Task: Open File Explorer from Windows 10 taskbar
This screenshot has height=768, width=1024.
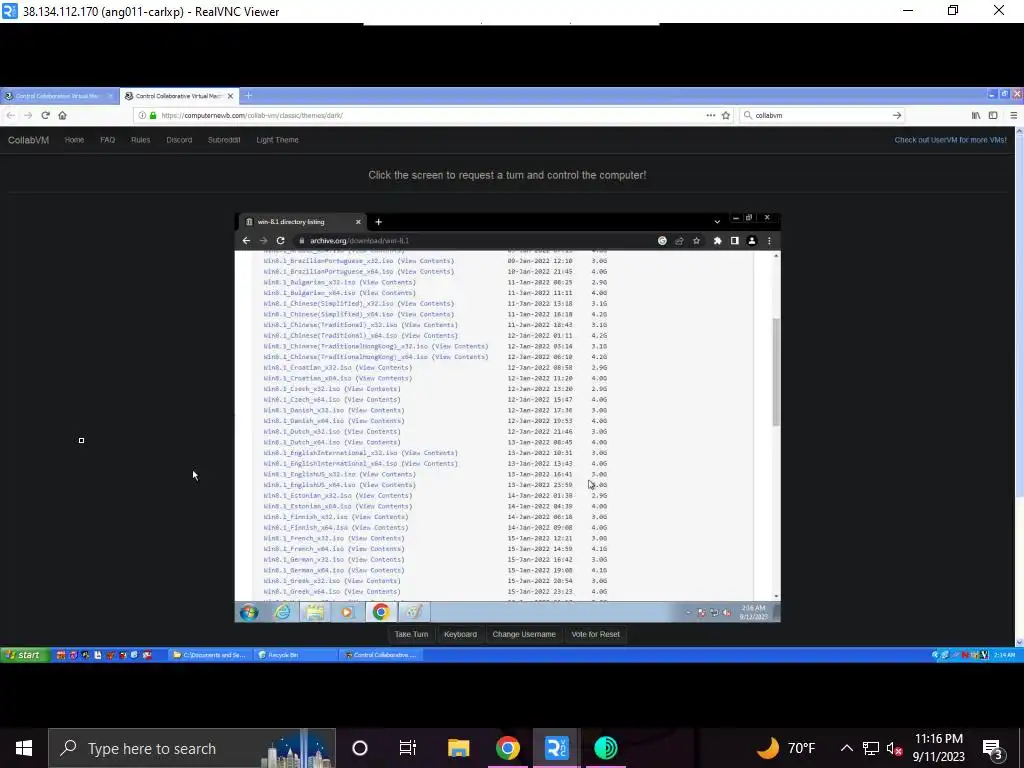Action: pyautogui.click(x=458, y=748)
